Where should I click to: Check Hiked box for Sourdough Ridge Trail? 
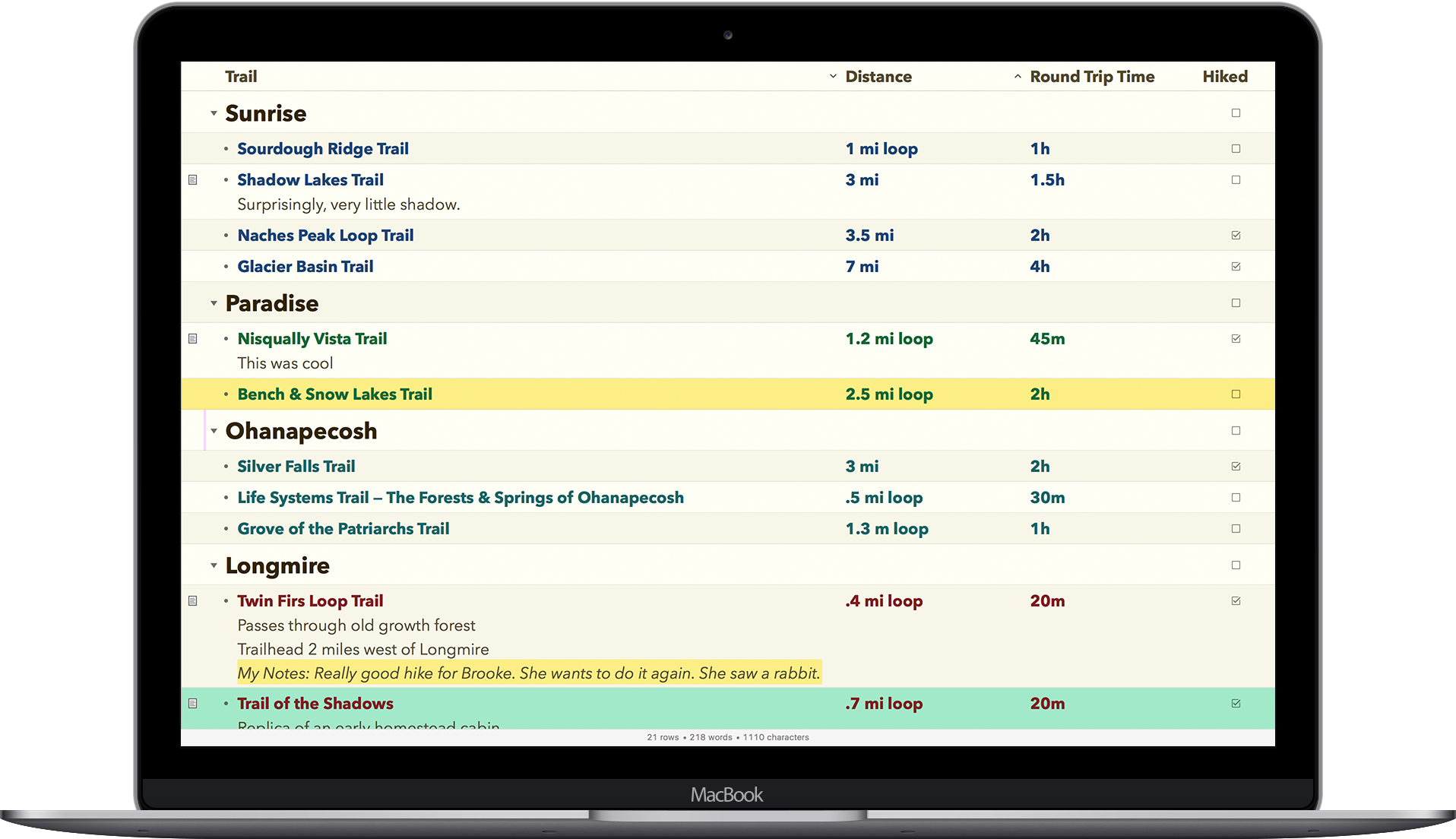point(1236,149)
